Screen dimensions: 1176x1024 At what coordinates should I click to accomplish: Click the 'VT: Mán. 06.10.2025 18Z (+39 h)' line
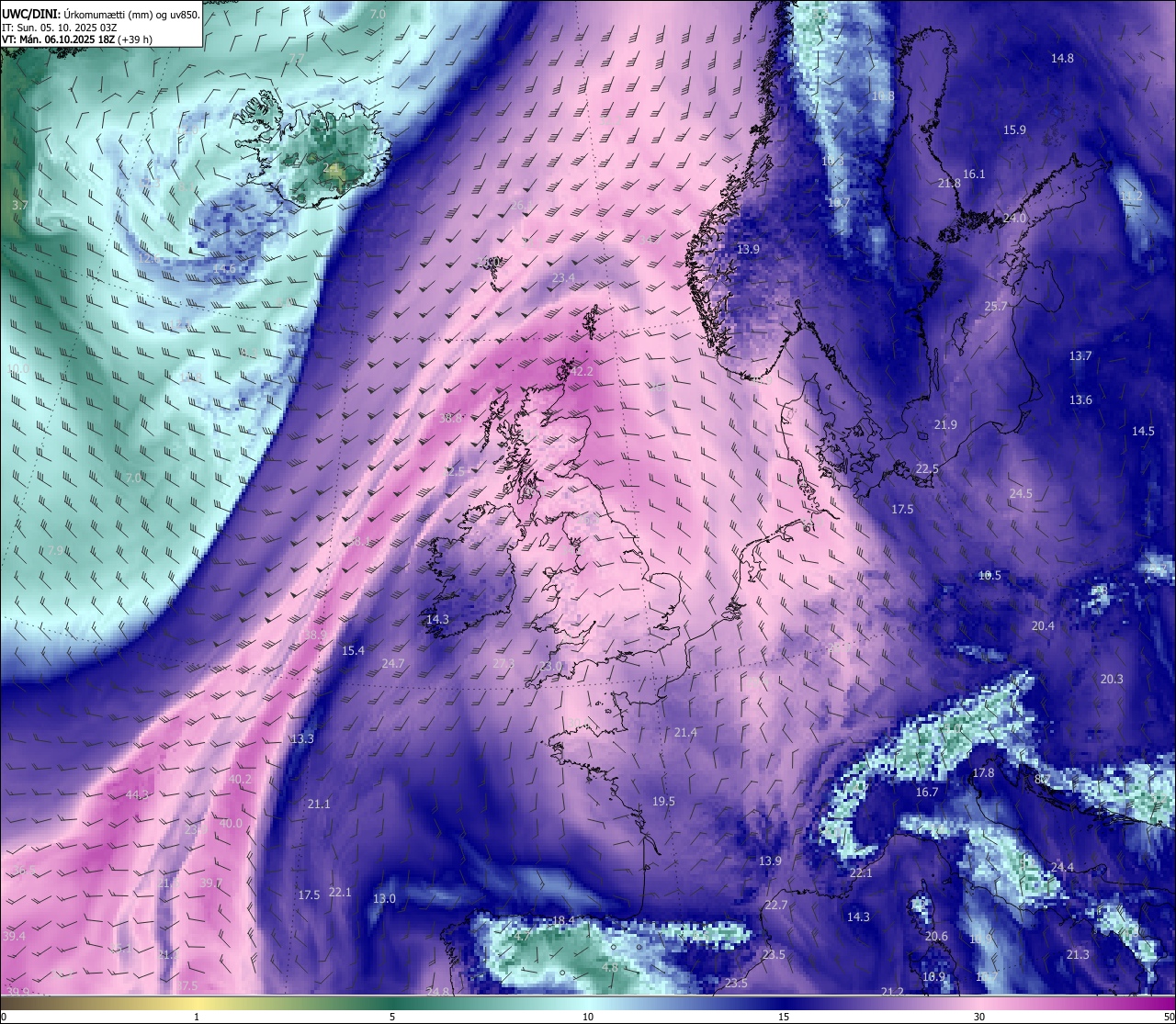tap(77, 39)
